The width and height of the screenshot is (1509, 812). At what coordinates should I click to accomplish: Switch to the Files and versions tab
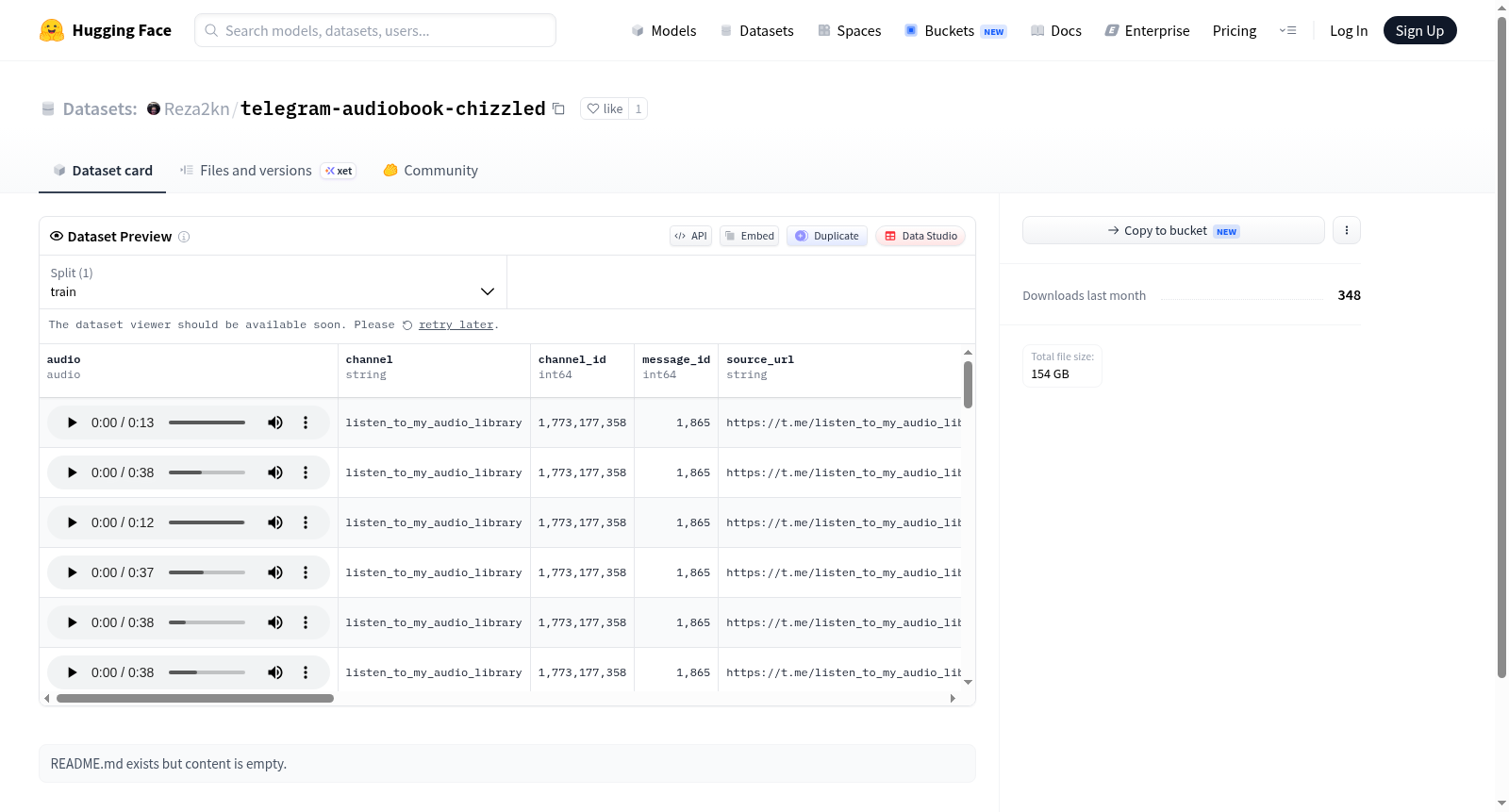click(268, 171)
